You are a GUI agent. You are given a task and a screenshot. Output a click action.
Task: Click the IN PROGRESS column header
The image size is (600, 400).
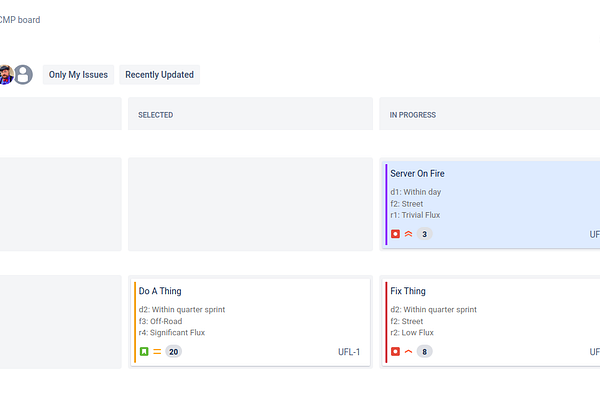pos(489,115)
